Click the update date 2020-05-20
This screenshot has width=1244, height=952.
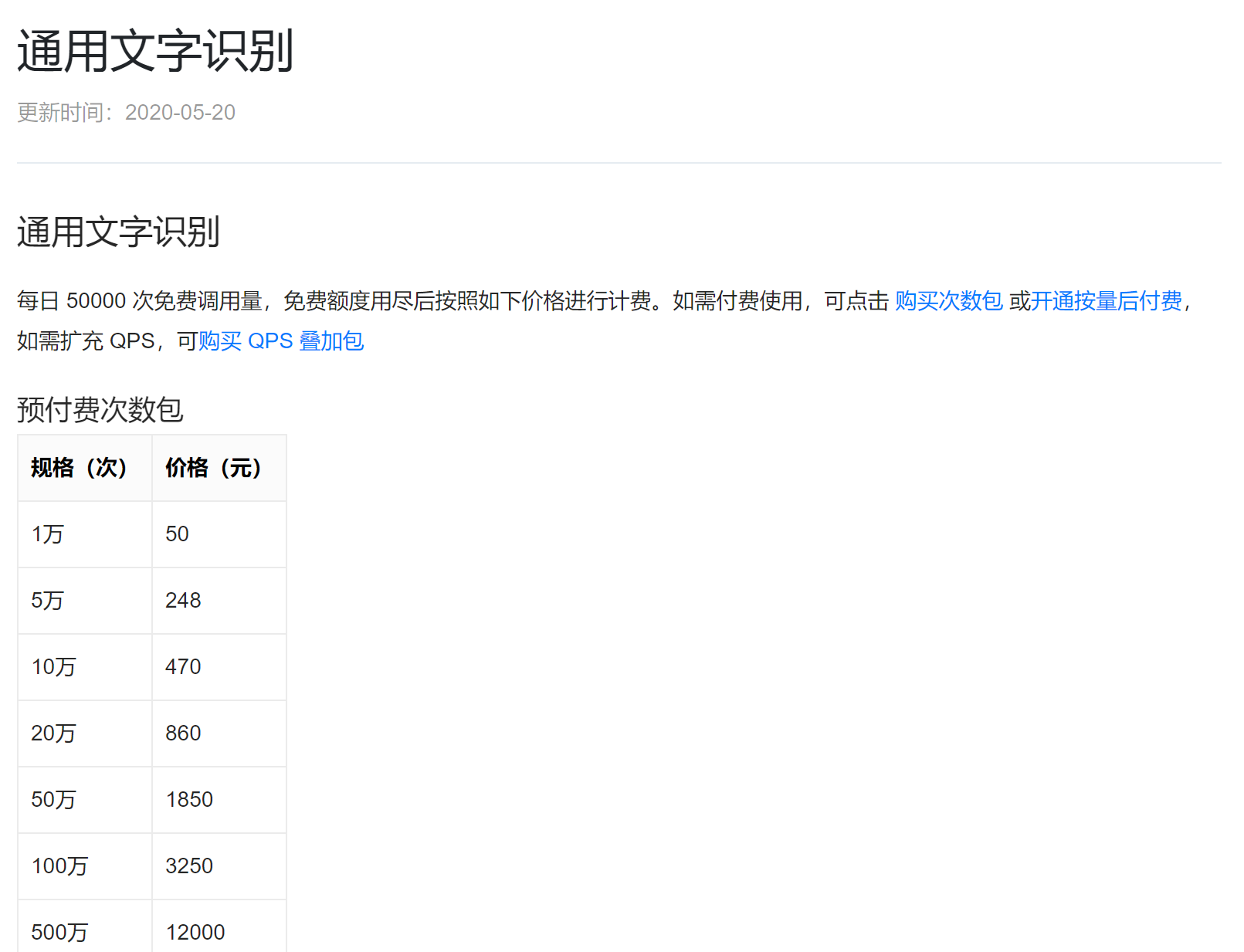tap(181, 113)
